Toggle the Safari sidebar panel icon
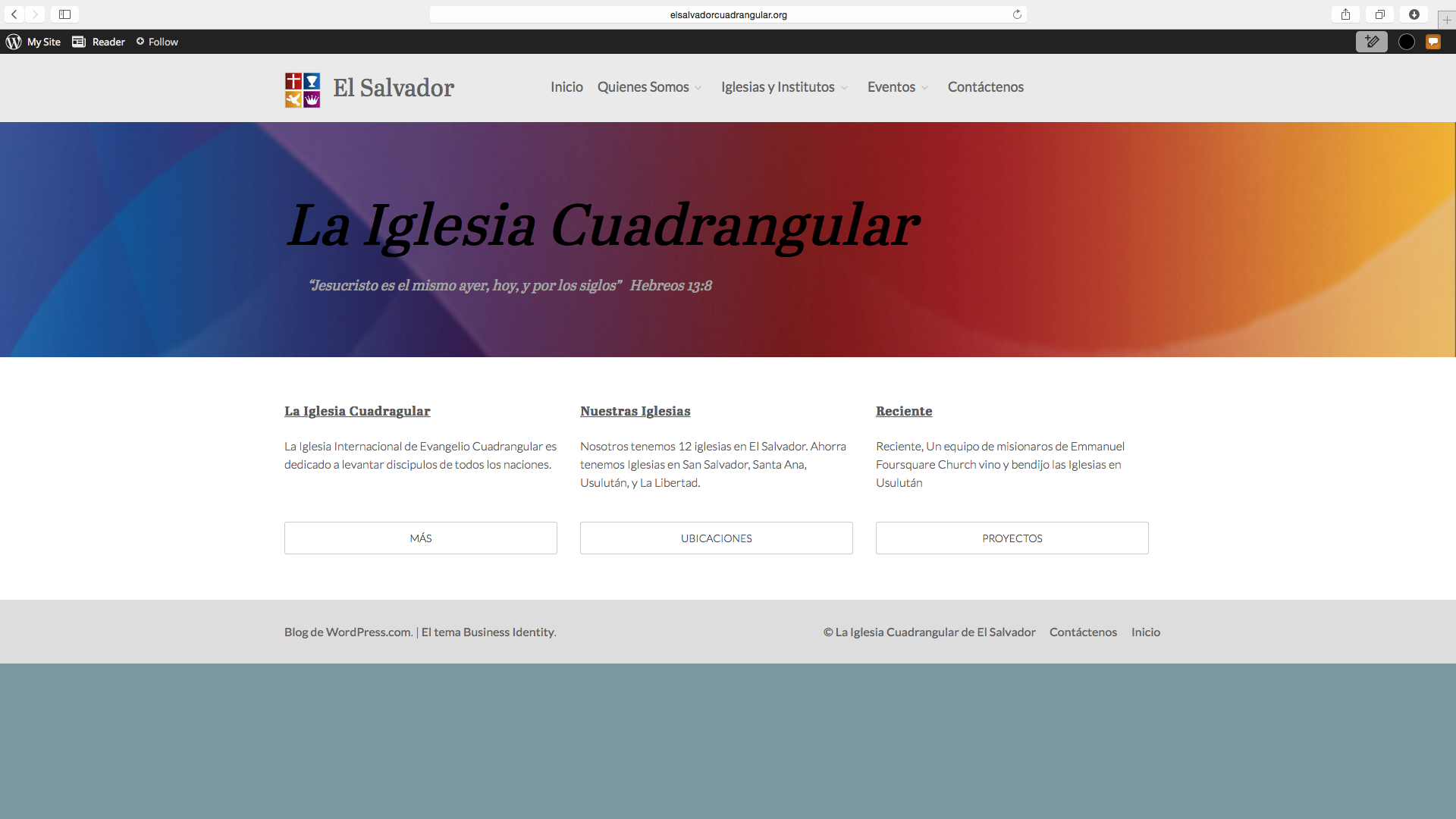The height and width of the screenshot is (819, 1456). [x=64, y=14]
